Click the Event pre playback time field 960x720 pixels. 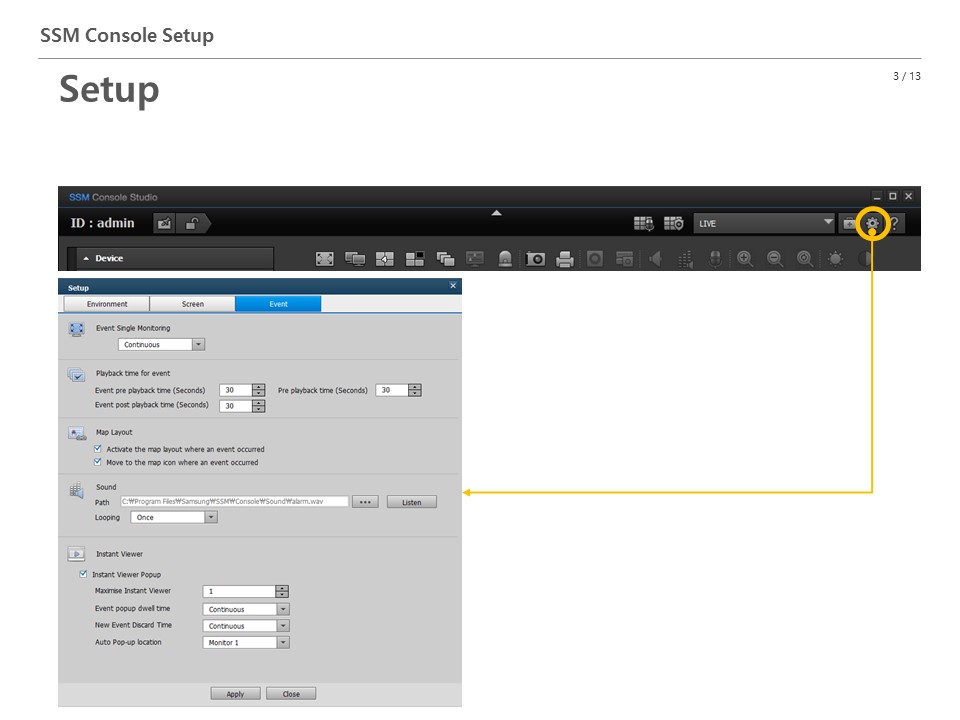236,390
